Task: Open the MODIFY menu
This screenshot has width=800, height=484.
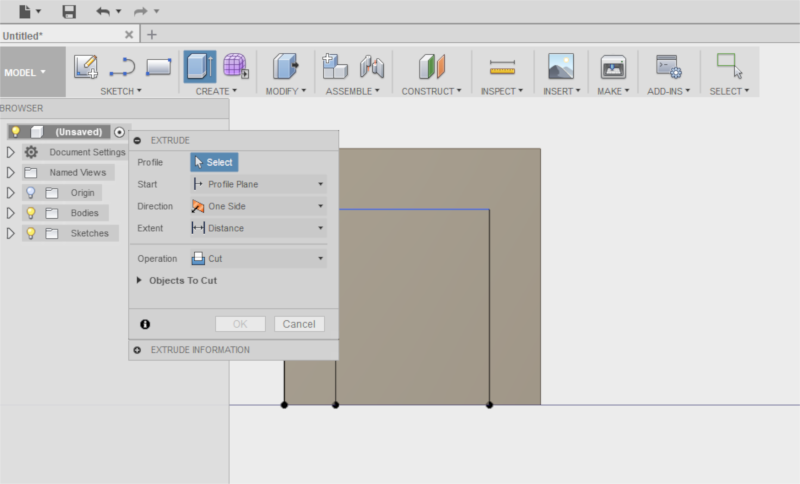Action: [286, 91]
